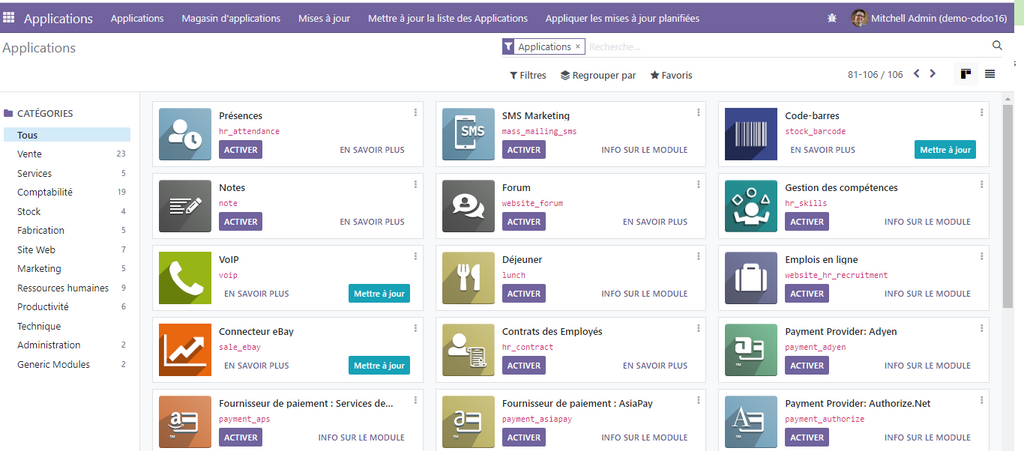Open the VoIP card kebab menu

click(415, 256)
